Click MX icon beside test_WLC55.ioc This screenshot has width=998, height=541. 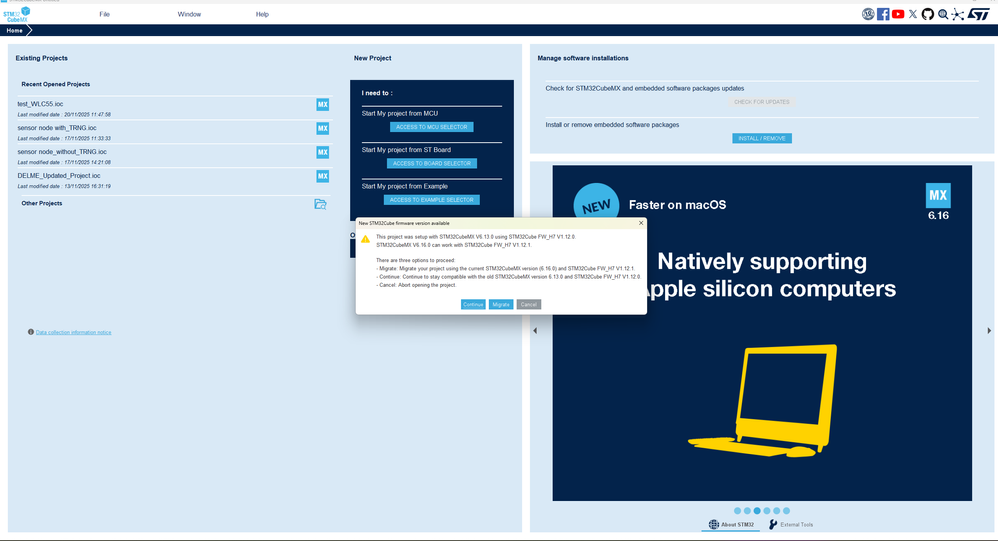323,104
